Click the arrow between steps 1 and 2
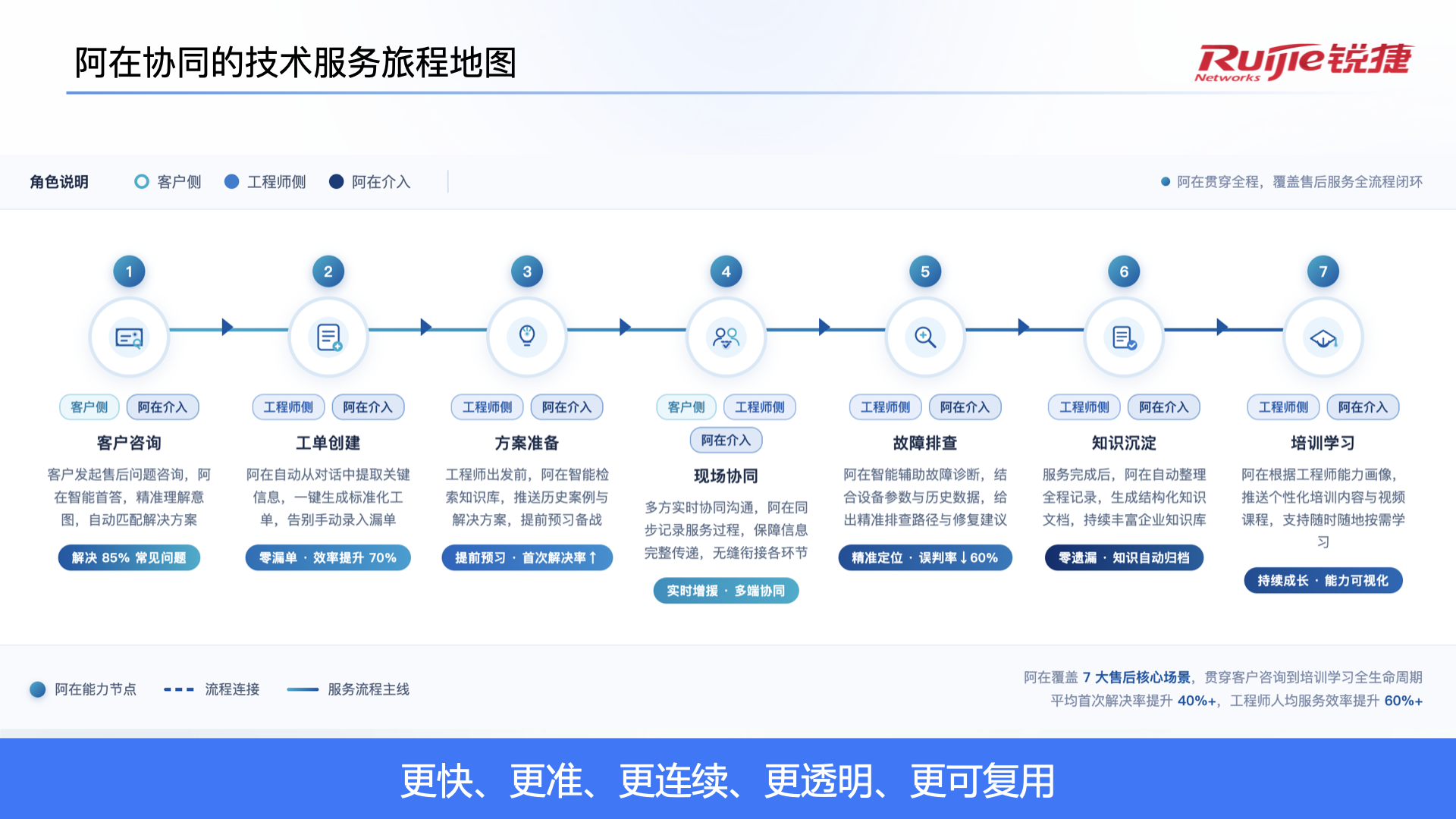1456x819 pixels. click(227, 328)
